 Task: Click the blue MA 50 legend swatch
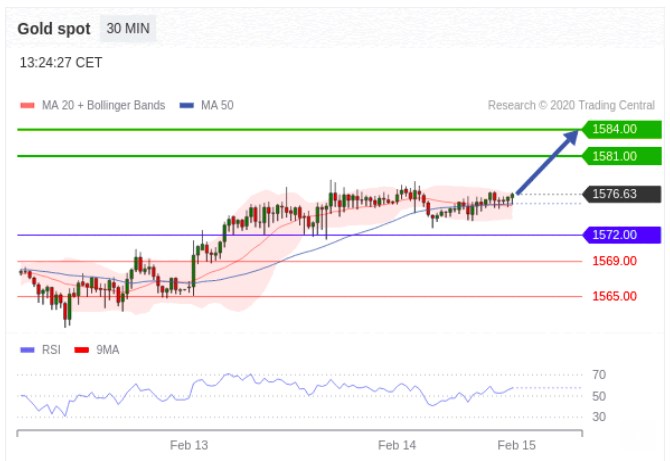tap(187, 105)
